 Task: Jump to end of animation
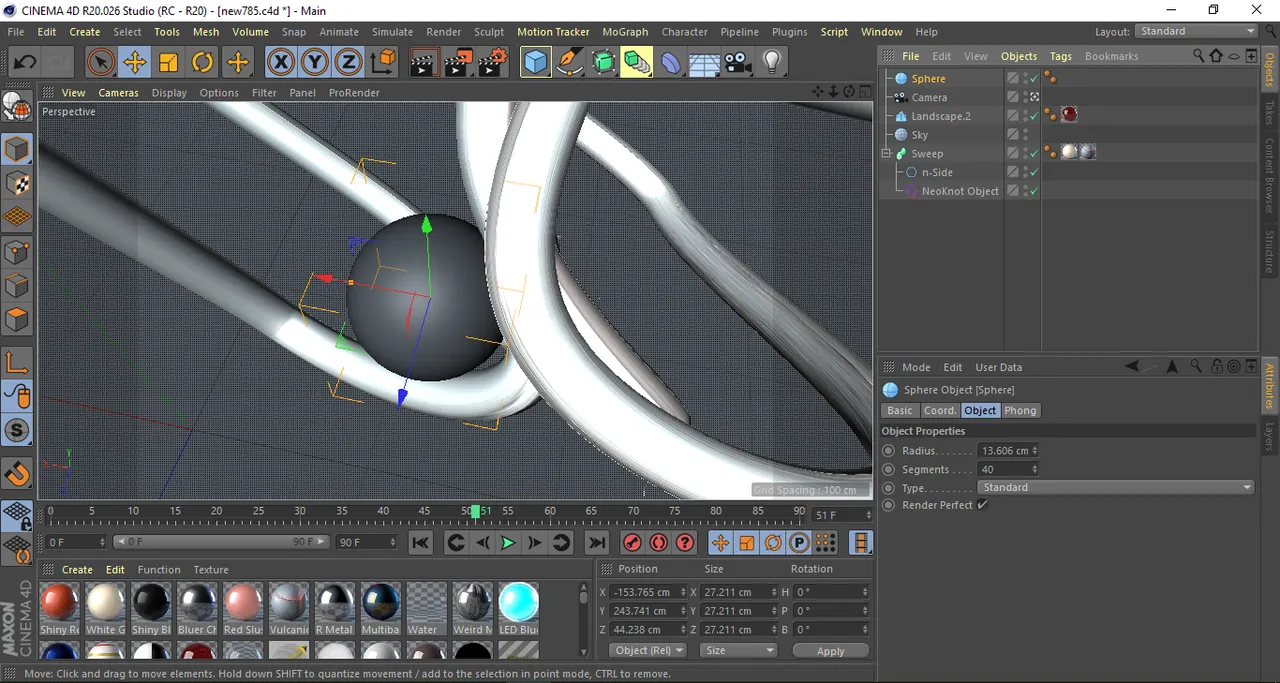597,543
